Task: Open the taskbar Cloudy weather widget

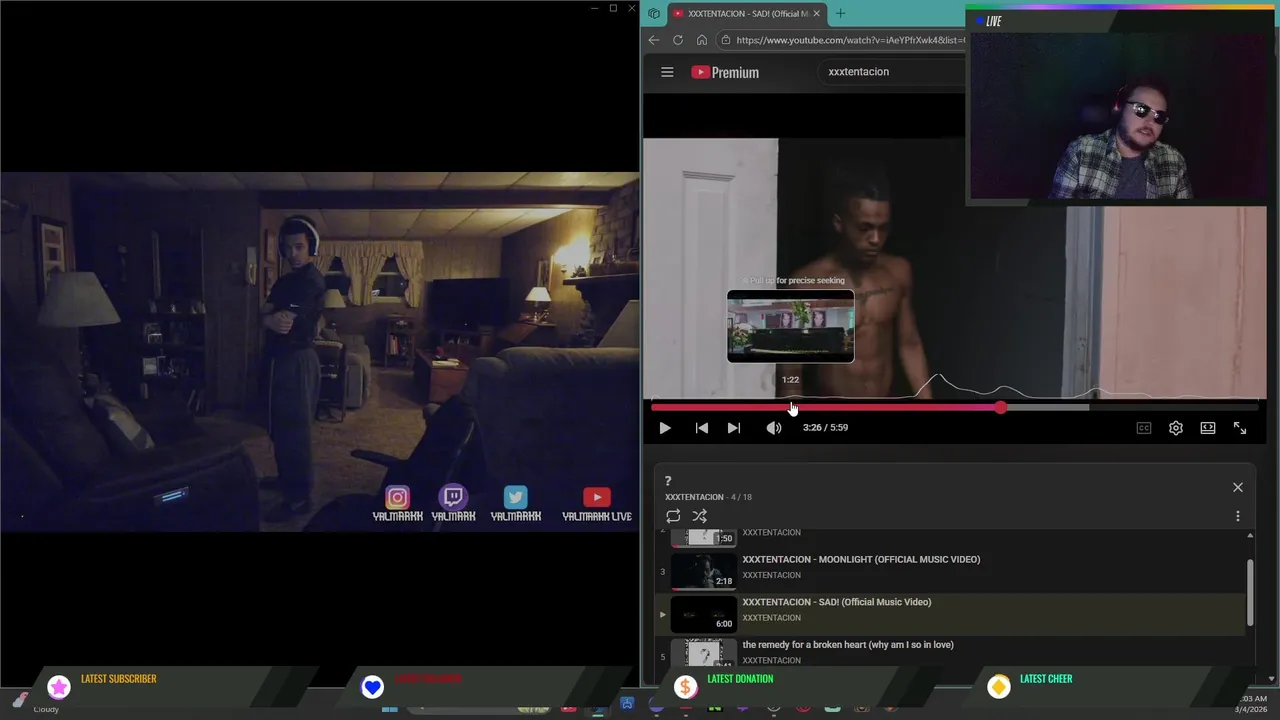Action: click(x=35, y=703)
